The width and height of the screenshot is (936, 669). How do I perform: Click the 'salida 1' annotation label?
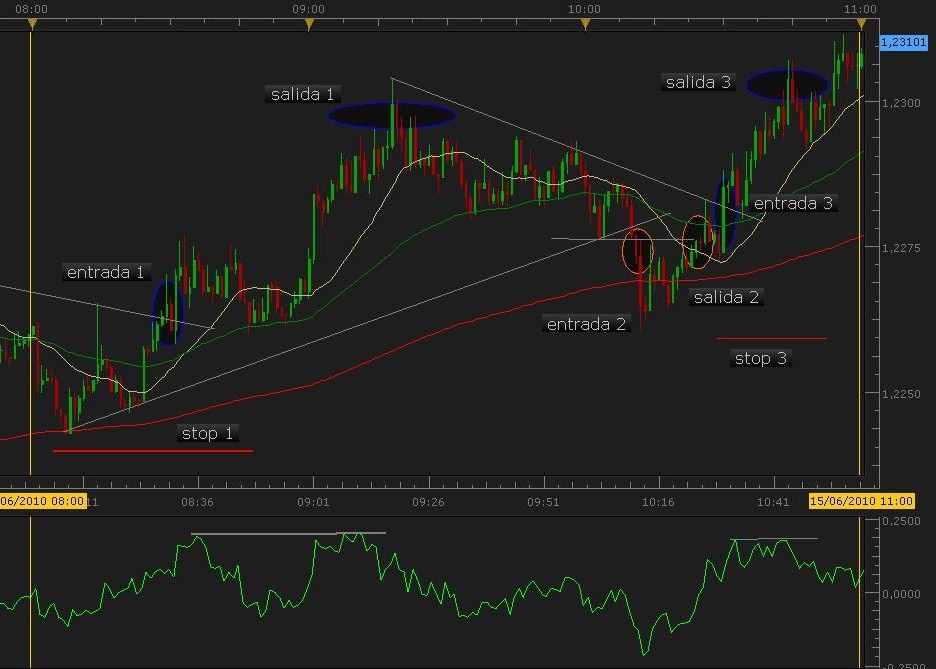coord(302,94)
